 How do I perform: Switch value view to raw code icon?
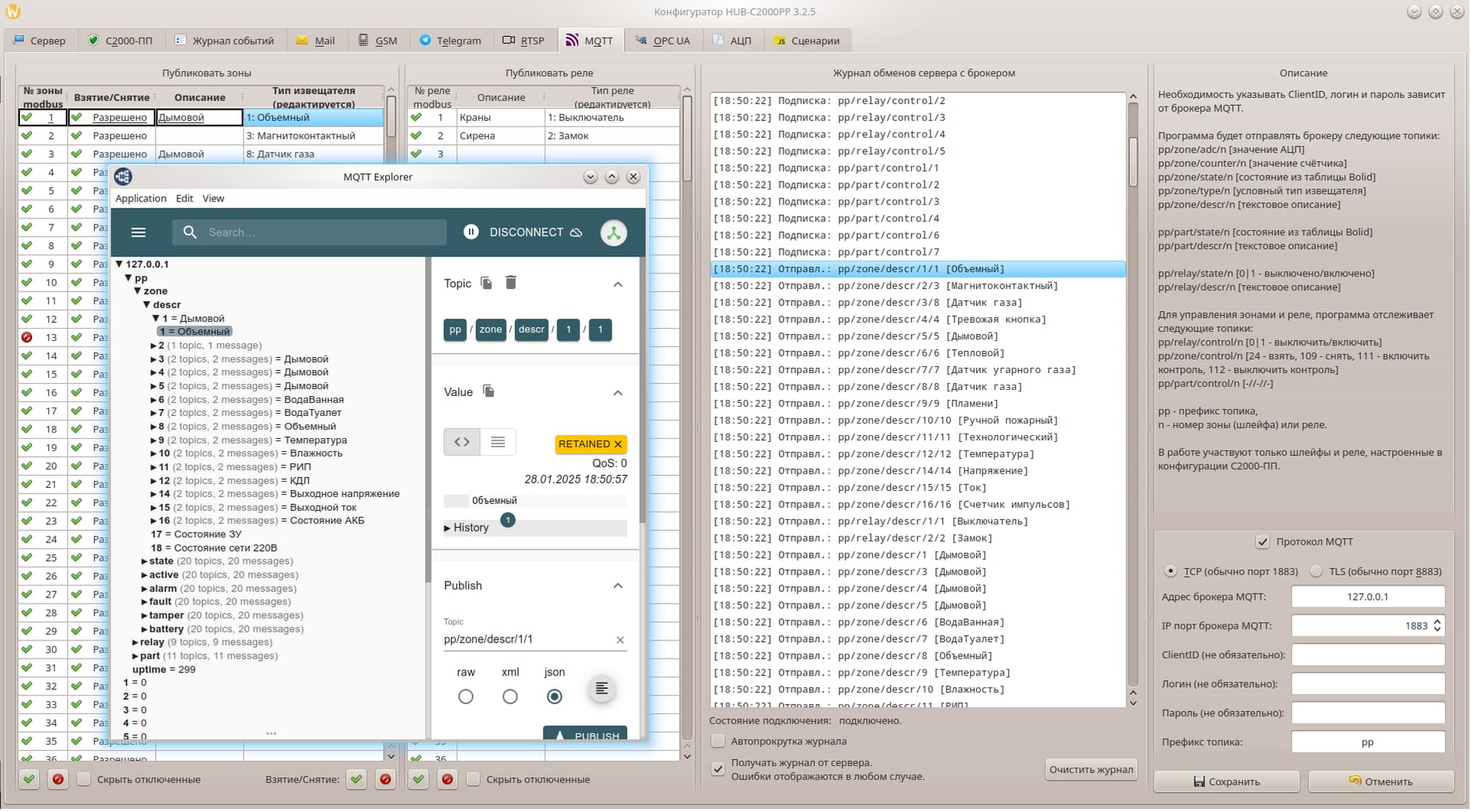462,442
